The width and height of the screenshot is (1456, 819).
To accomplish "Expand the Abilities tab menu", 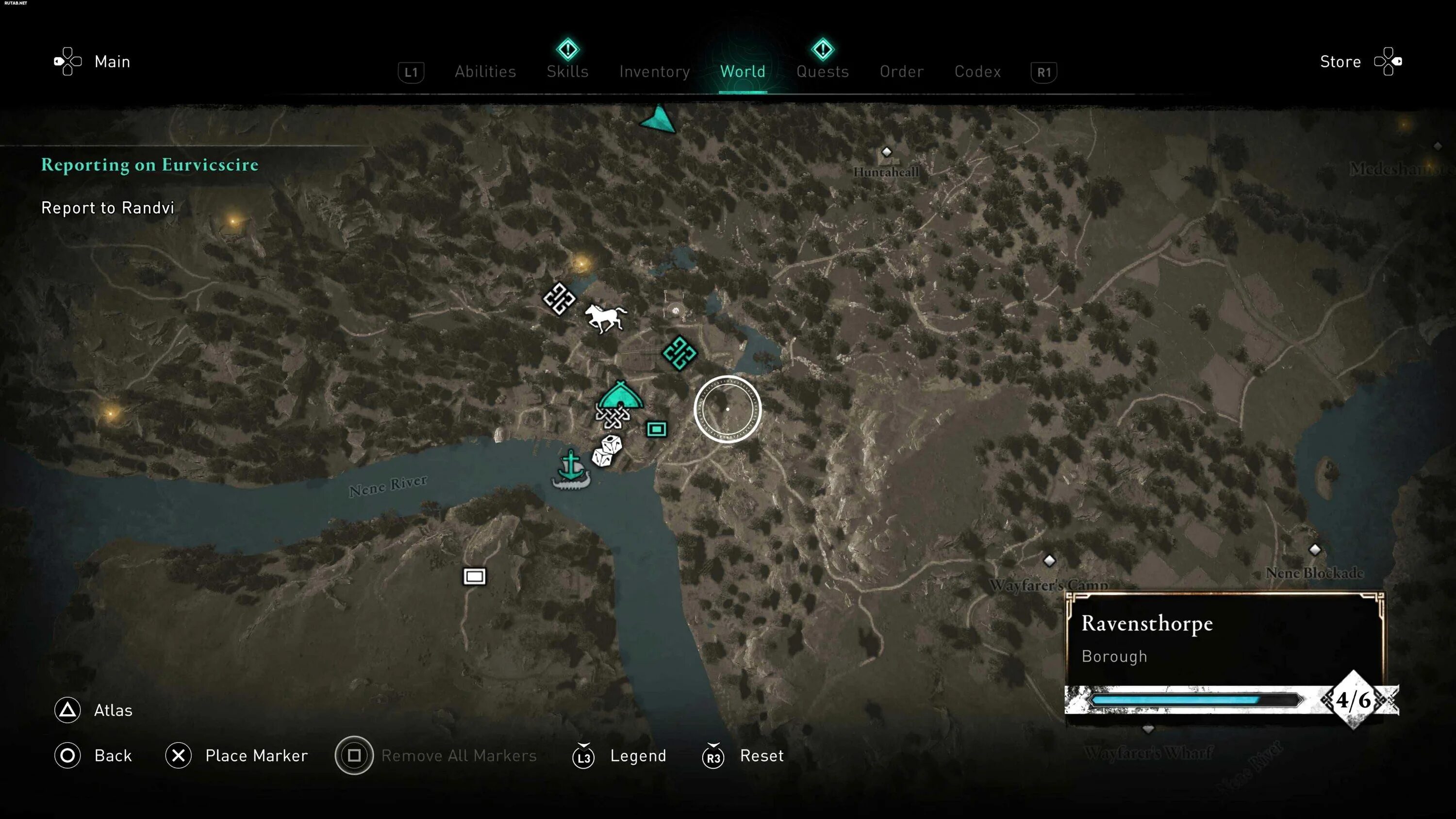I will 485,71.
